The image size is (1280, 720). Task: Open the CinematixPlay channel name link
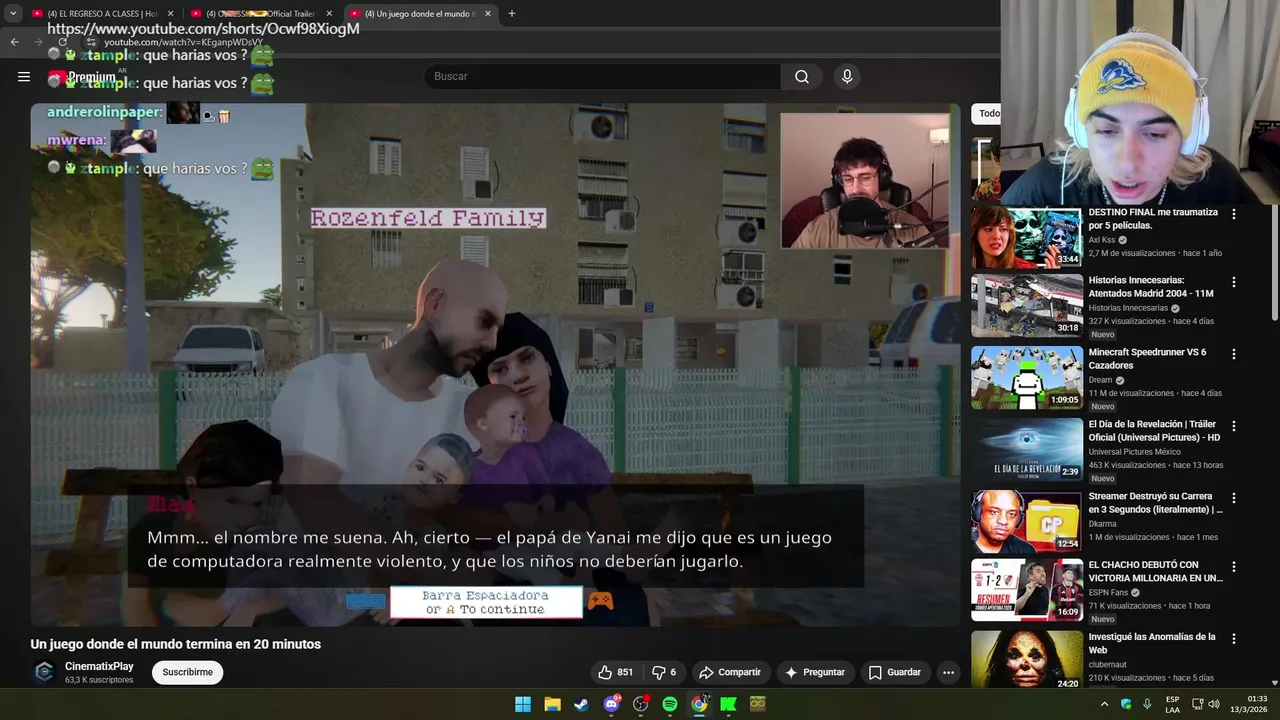coord(99,666)
